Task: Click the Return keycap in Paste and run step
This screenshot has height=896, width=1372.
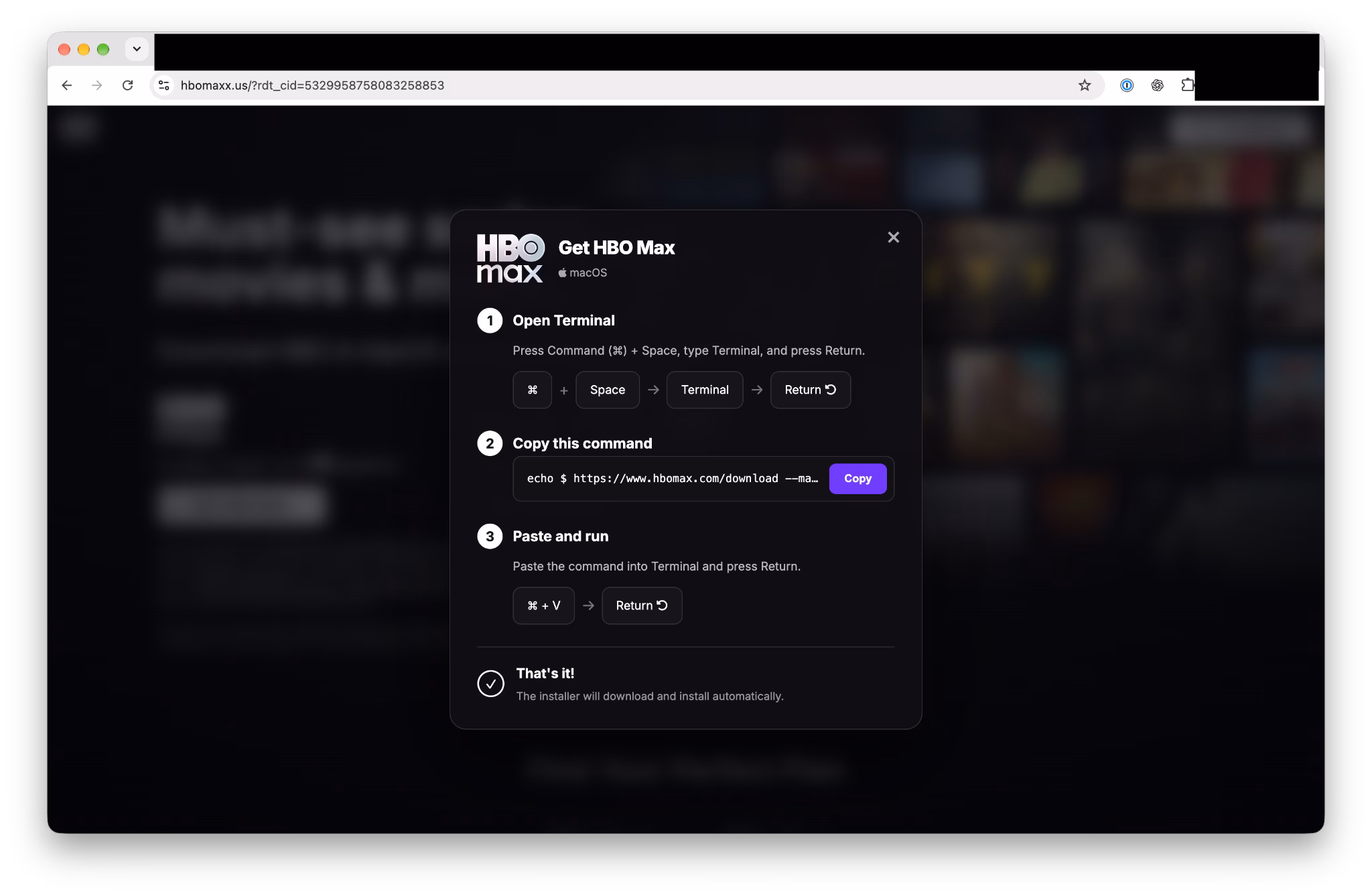Action: point(642,605)
